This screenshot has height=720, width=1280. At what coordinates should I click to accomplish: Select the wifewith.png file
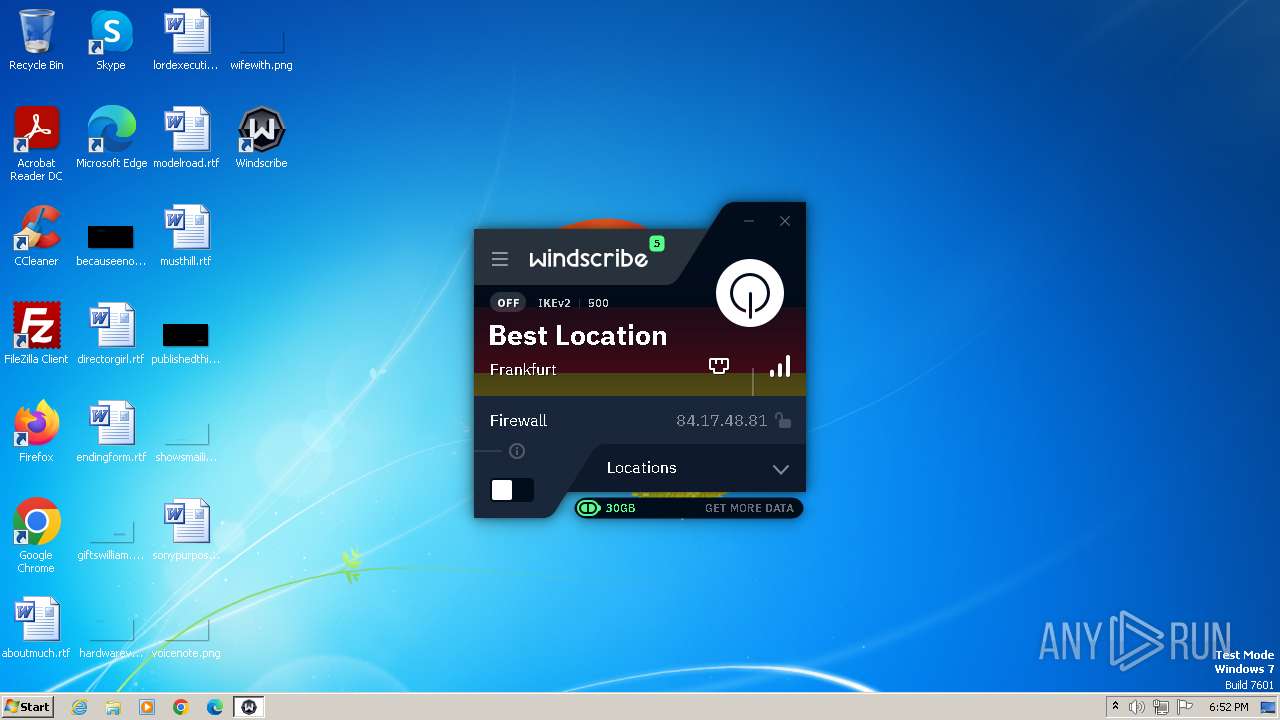(x=261, y=47)
